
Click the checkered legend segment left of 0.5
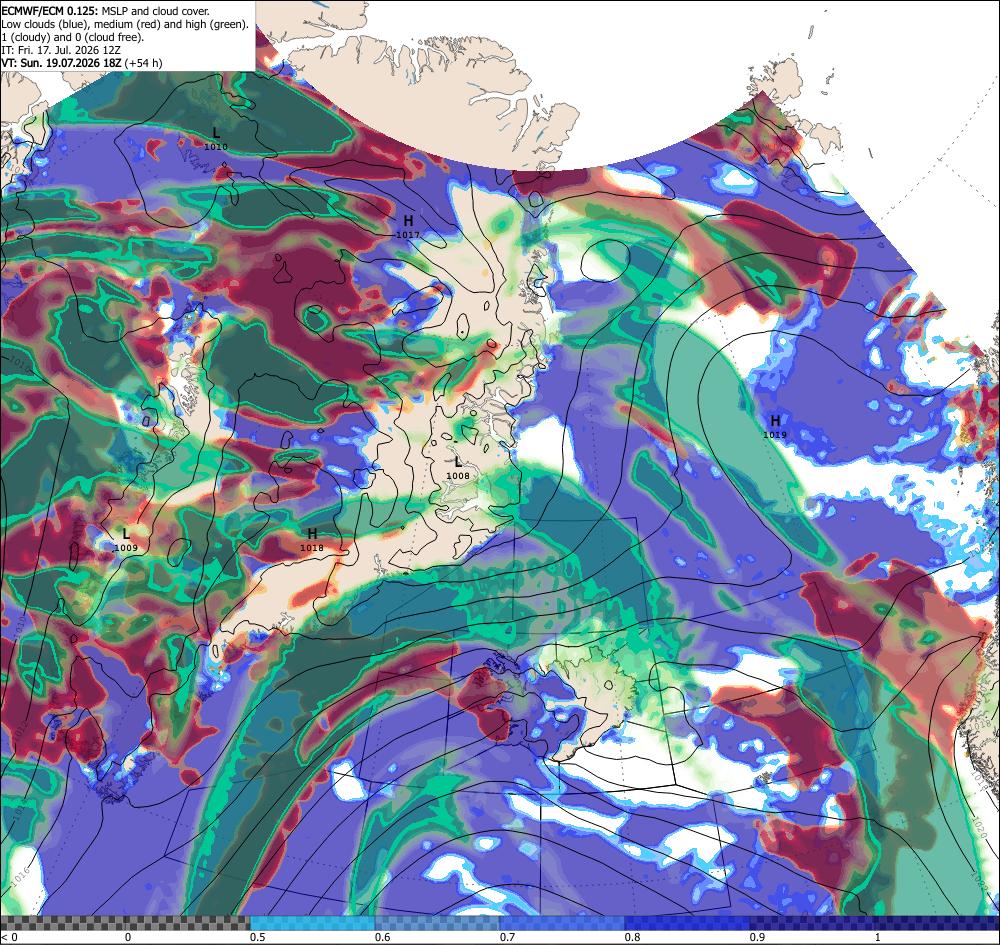pos(125,923)
